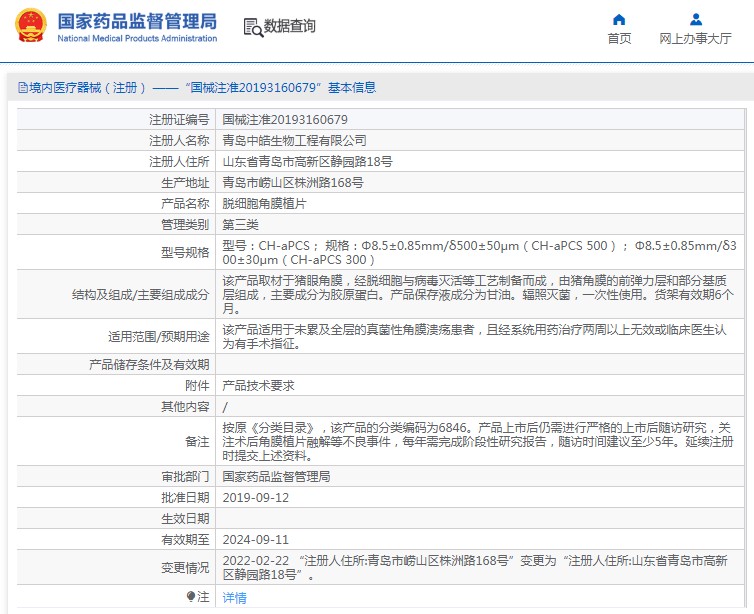Click the online service hall person icon
Image resolution: width=754 pixels, height=614 pixels.
point(695,19)
